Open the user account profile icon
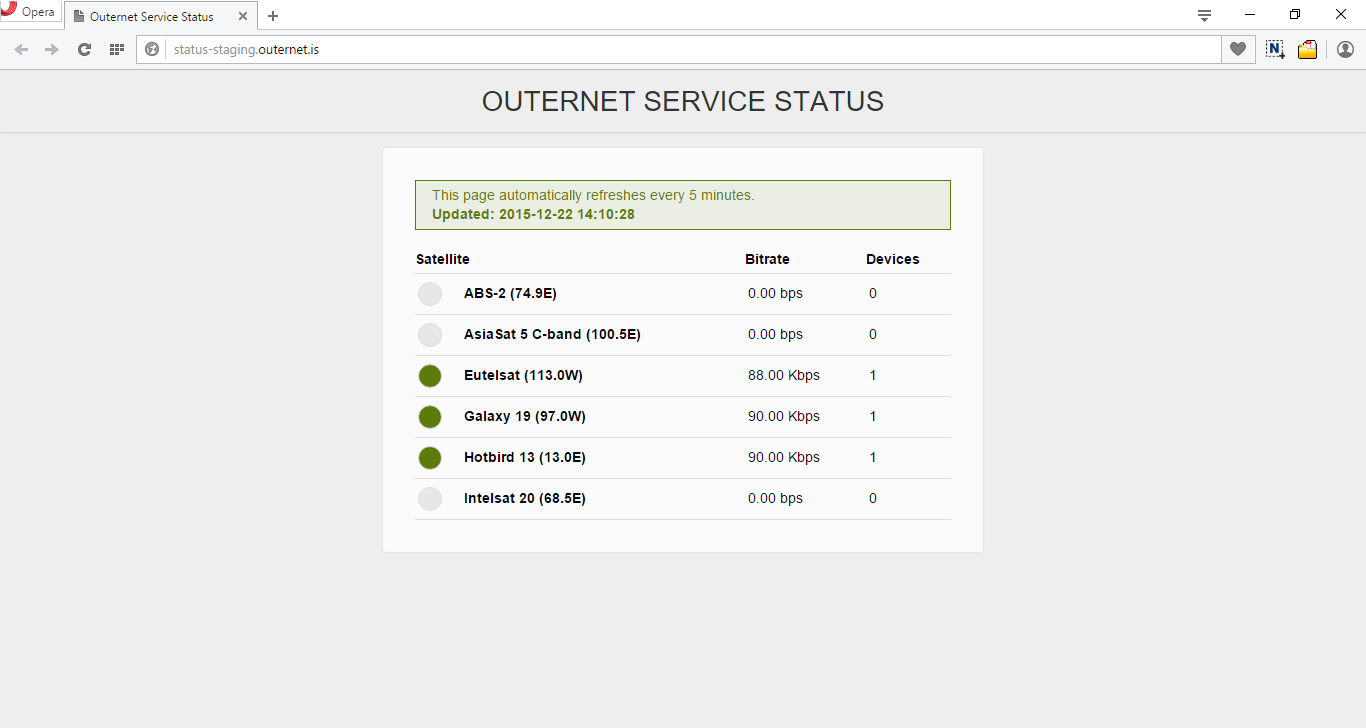1366x728 pixels. (1345, 49)
